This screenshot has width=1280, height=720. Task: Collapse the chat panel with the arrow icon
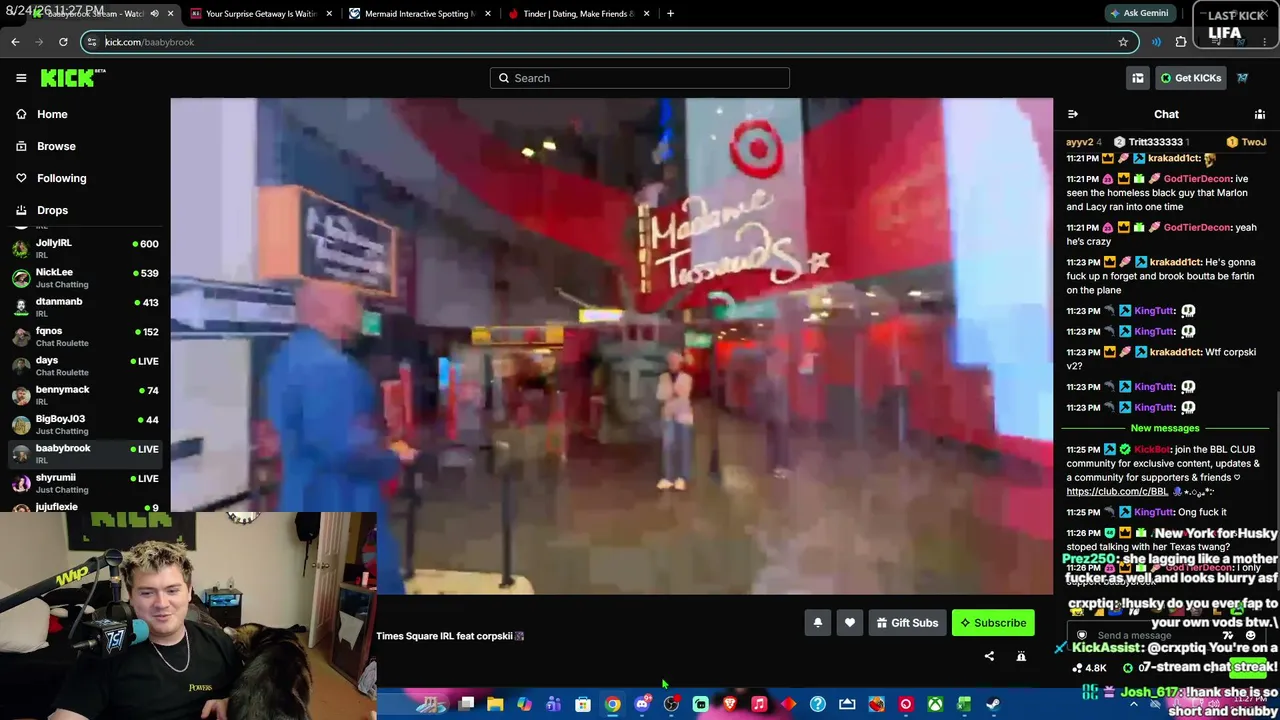coord(1072,114)
